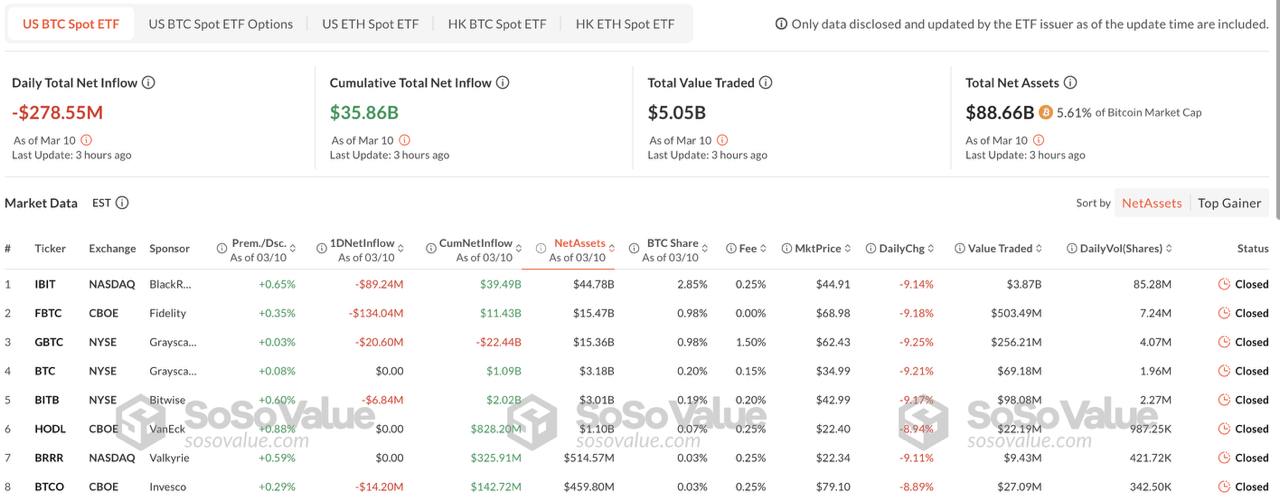Click the 1.50% fee value

tap(750, 342)
